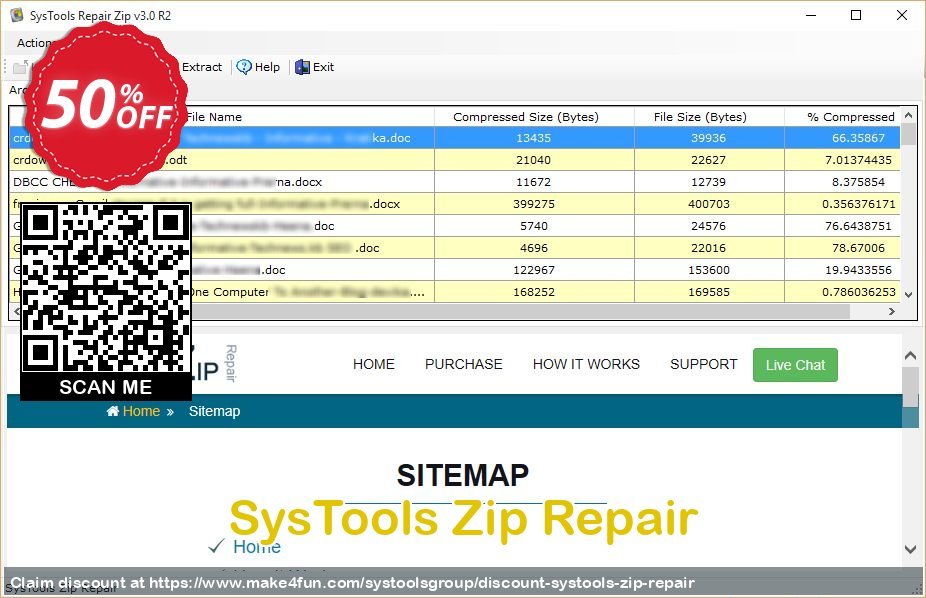Maximize the SysTools Repair Zip window

(x=856, y=15)
